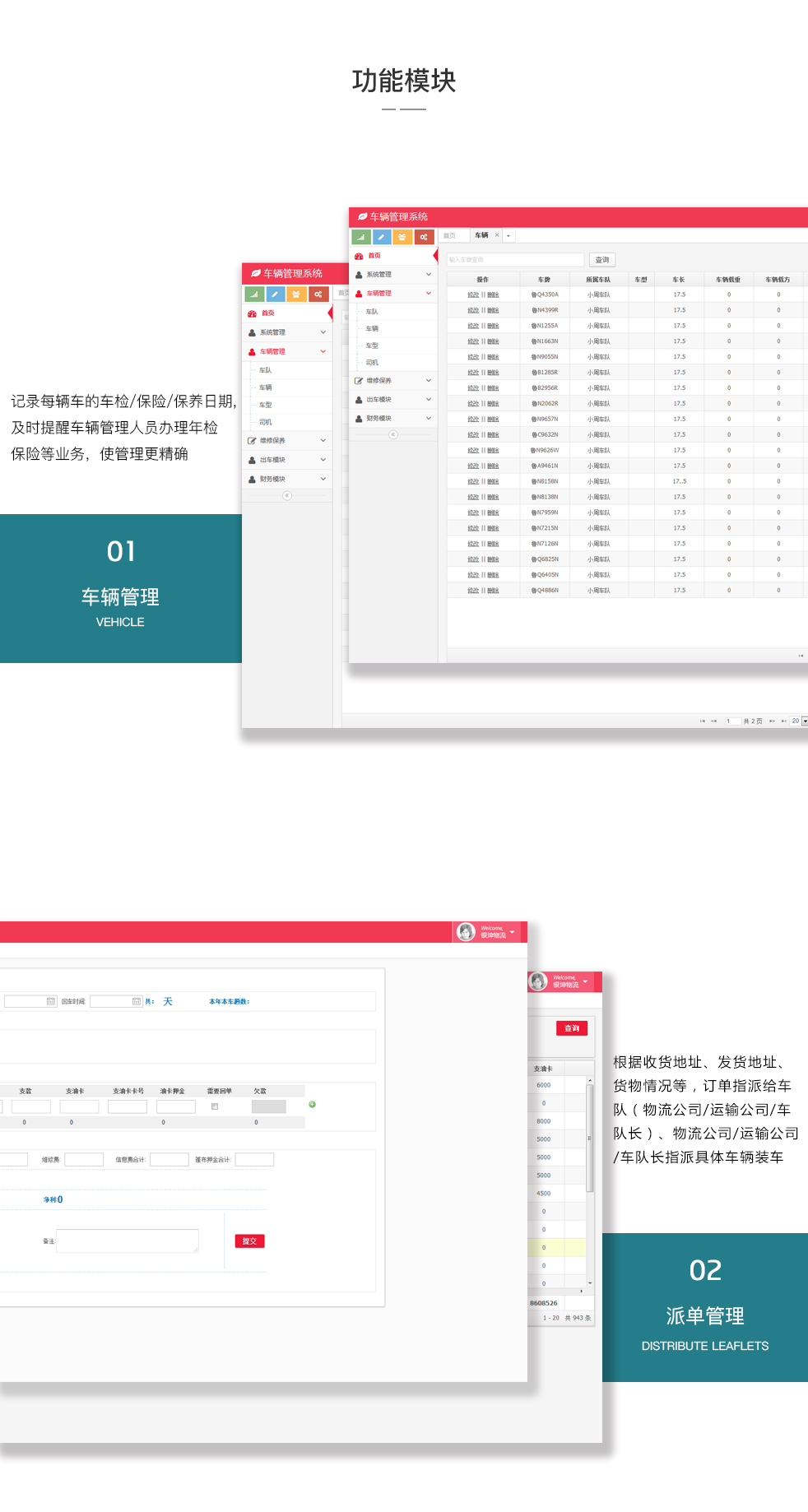Click the yellow users icon in the front window
808x1512 pixels.
point(402,237)
